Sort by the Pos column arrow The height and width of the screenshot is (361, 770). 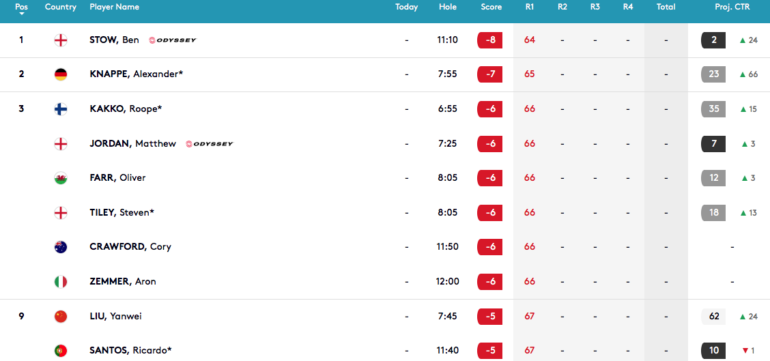pyautogui.click(x=21, y=14)
